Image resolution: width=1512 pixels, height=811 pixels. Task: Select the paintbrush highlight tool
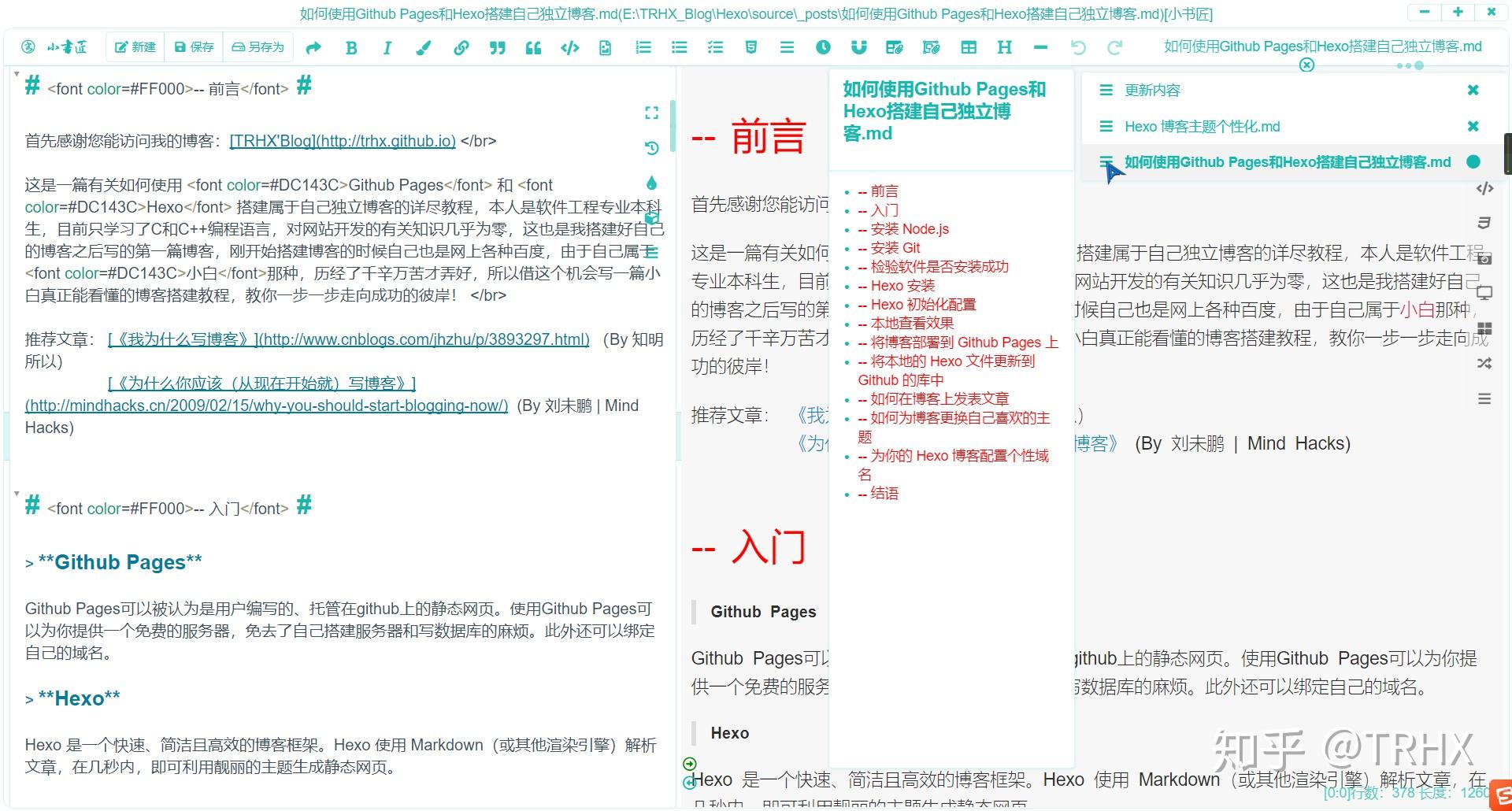(x=424, y=48)
